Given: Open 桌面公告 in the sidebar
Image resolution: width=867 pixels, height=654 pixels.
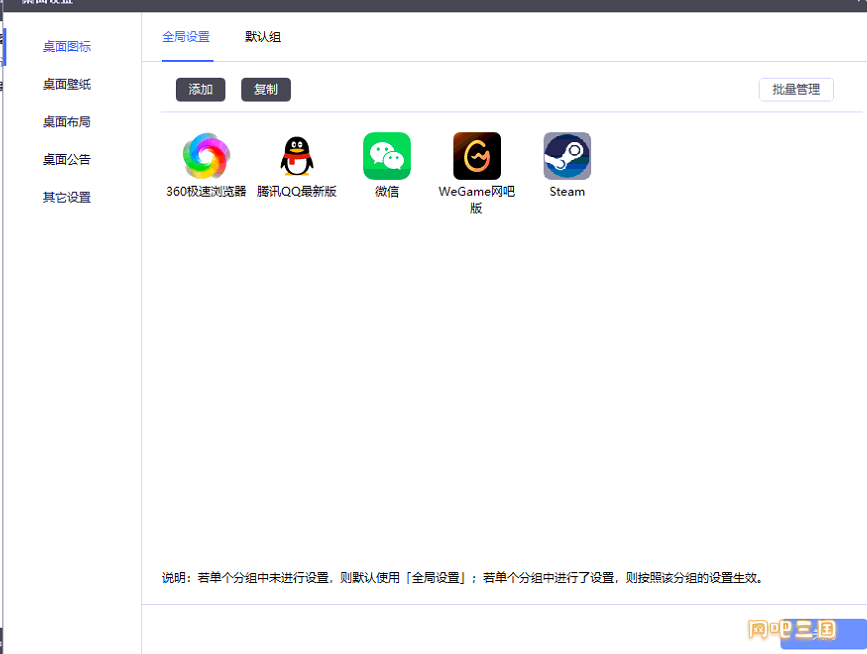Looking at the screenshot, I should pos(67,160).
